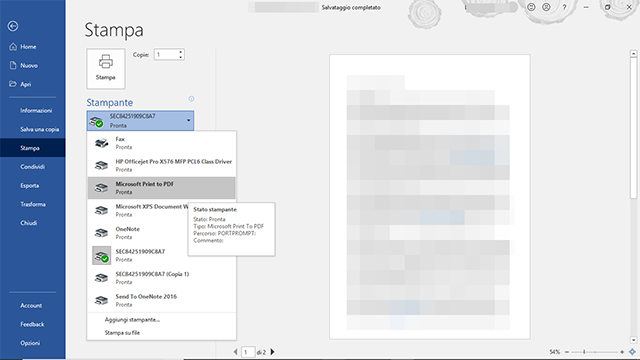
Task: Click the Fax printer name text
Action: (120, 139)
